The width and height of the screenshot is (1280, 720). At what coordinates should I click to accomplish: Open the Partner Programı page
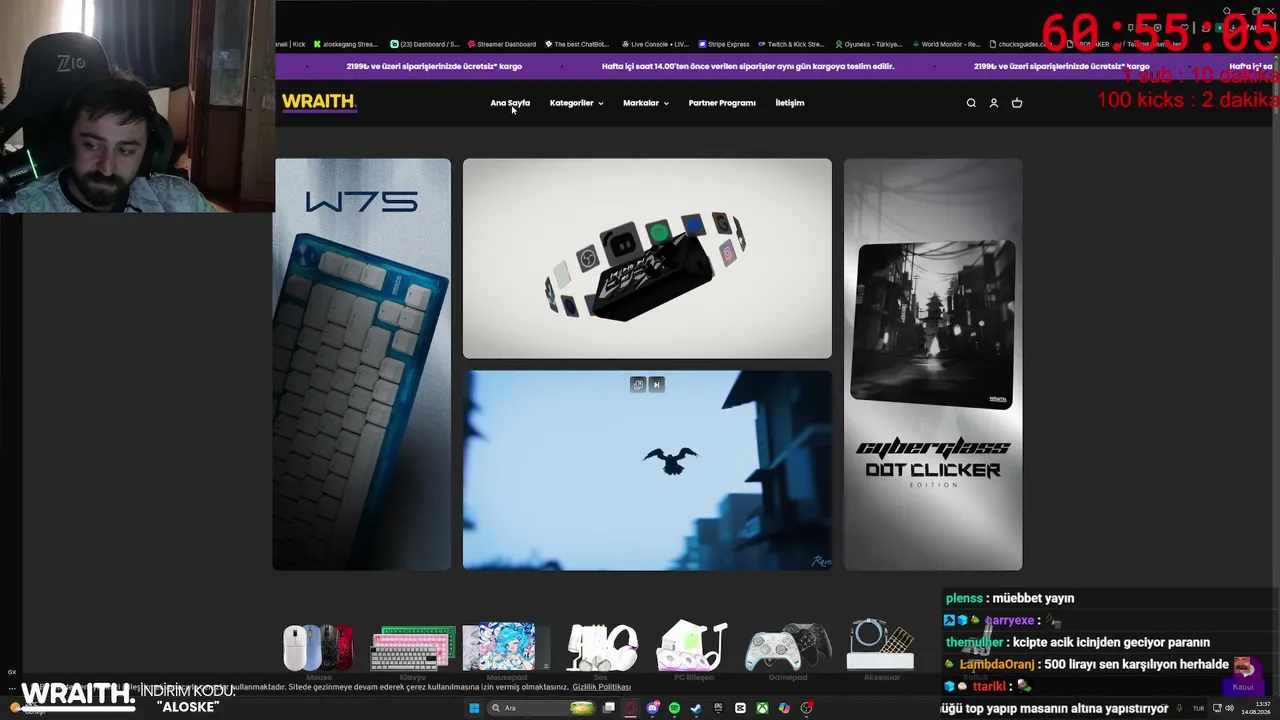pos(722,103)
